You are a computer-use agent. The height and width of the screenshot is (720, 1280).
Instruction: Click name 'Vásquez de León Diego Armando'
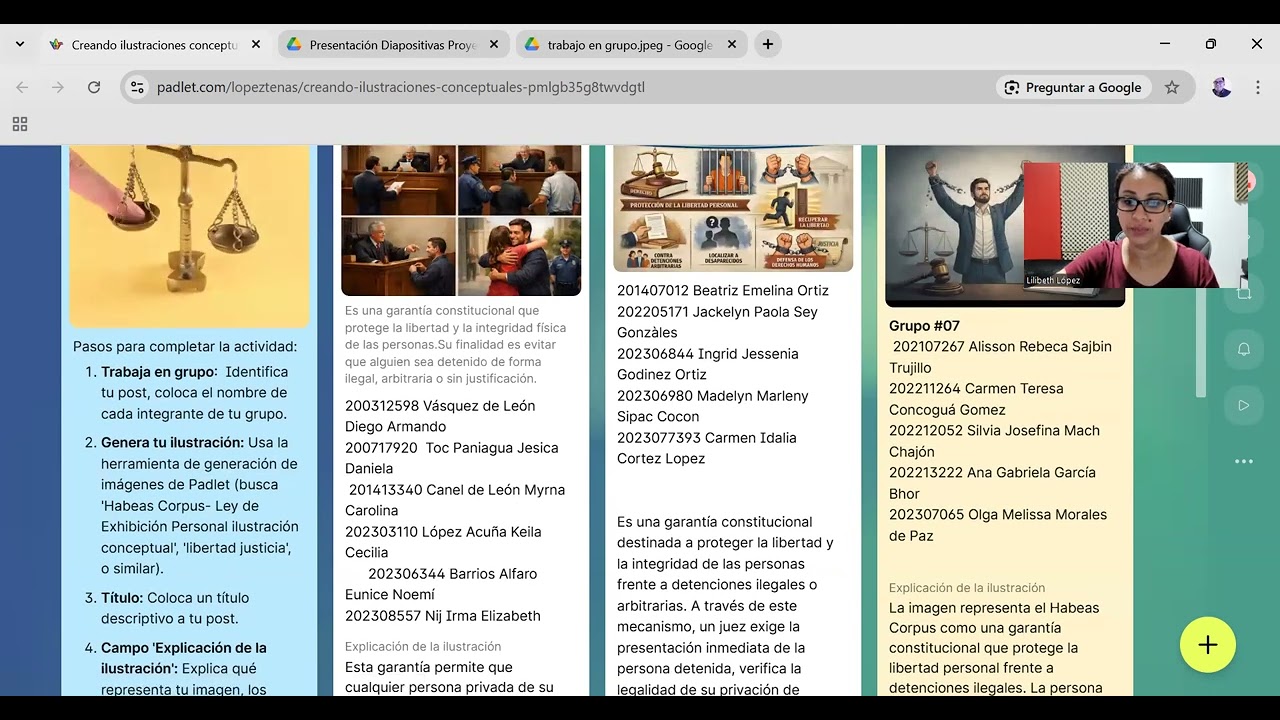click(440, 416)
